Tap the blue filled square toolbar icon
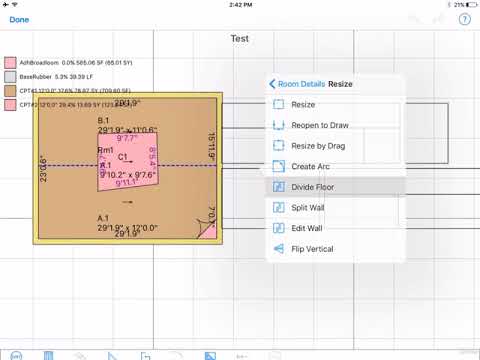Screen dimensions: 480x360 pyautogui.click(x=210, y=356)
